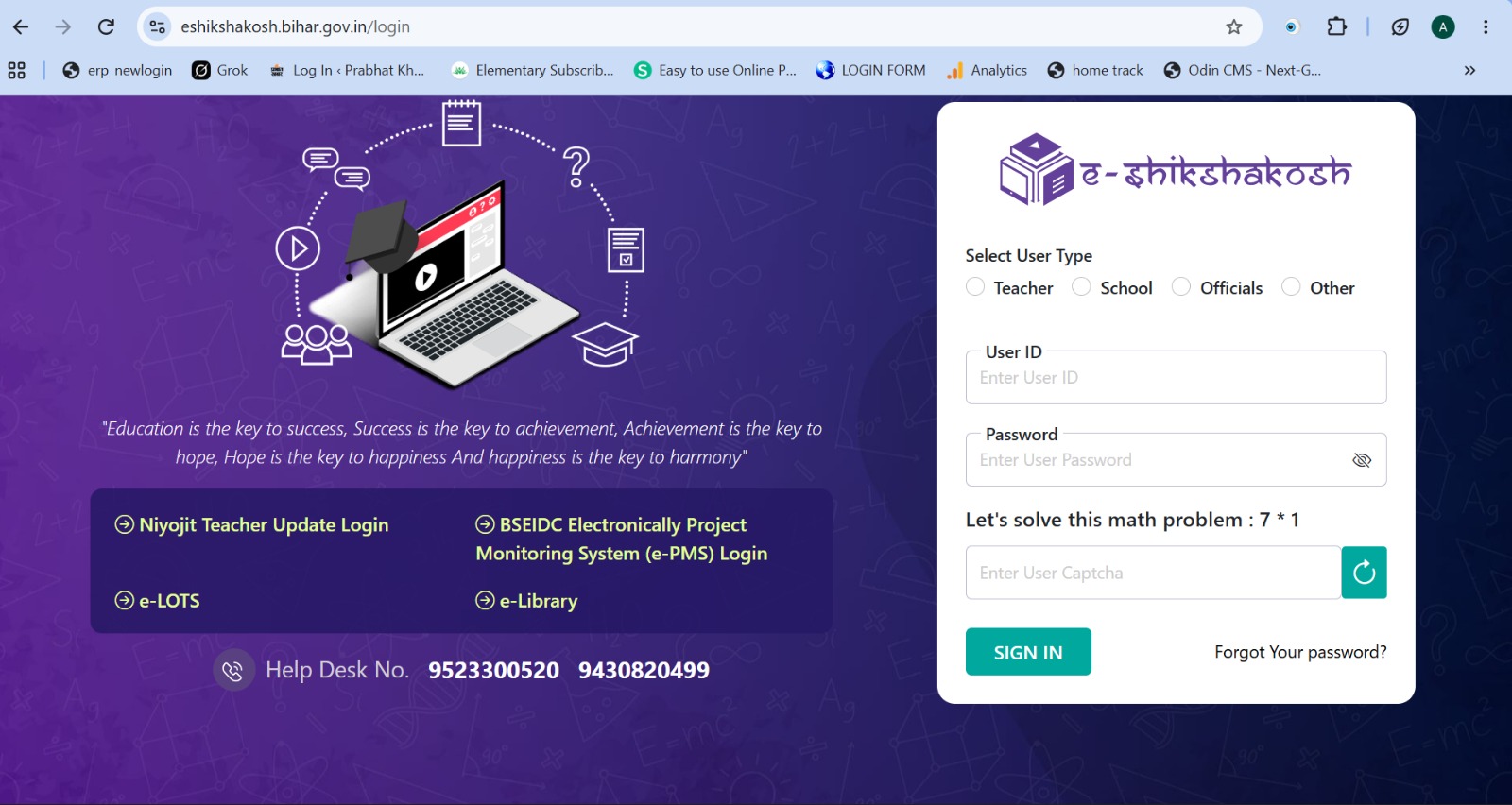1512x805 pixels.
Task: Bookmark this page with the star icon
Action: [1234, 26]
